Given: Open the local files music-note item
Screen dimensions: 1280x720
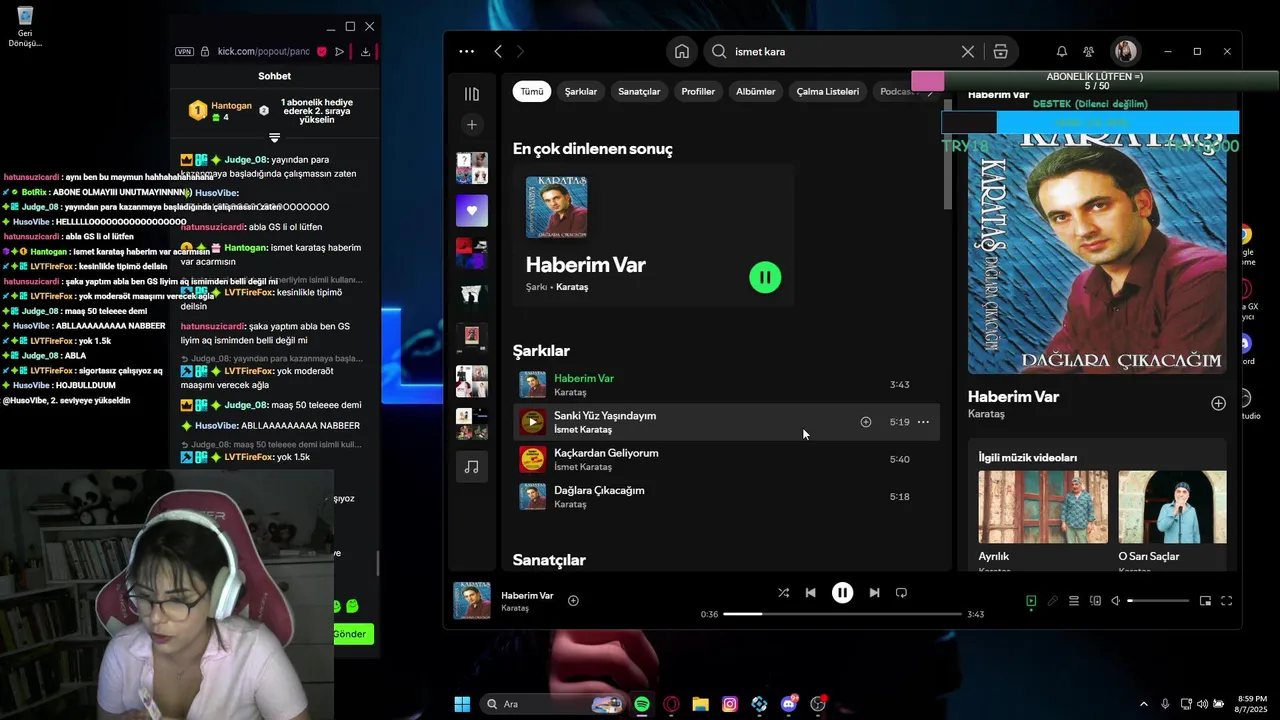Looking at the screenshot, I should click(x=472, y=467).
